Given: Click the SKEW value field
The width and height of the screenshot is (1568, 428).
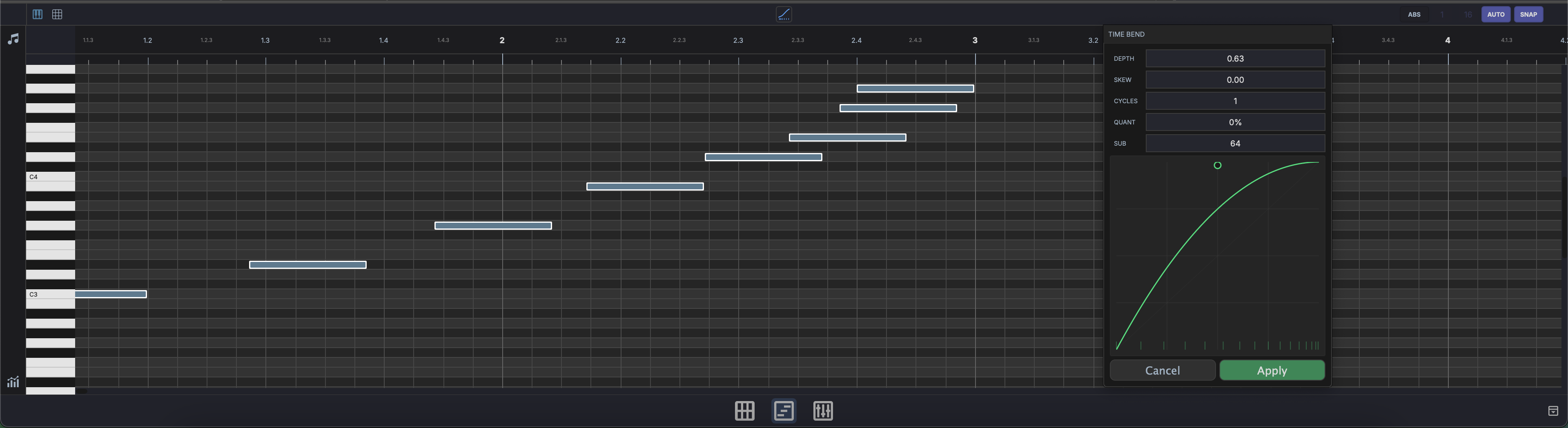Looking at the screenshot, I should (1234, 80).
